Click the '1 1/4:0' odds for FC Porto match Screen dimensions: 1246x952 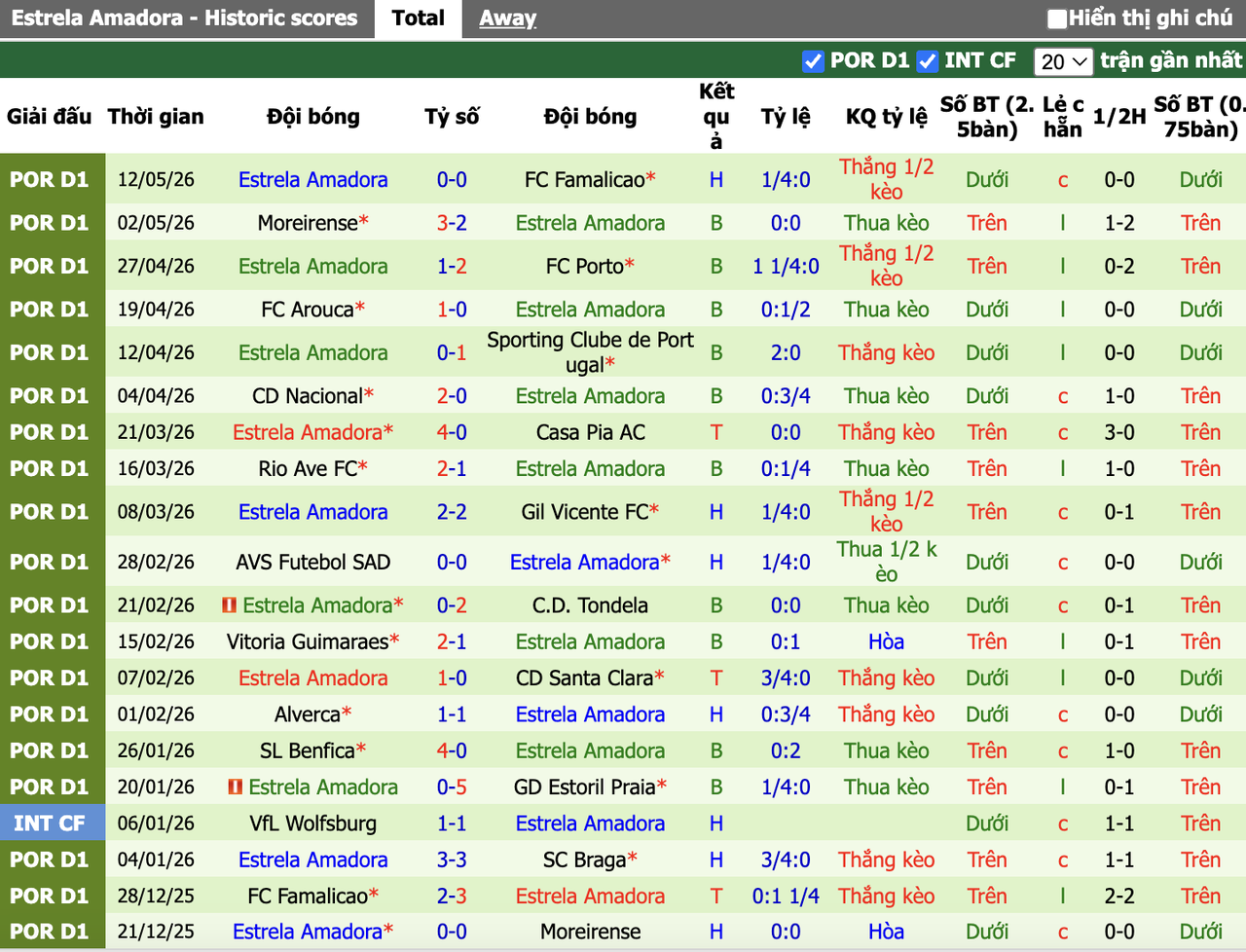click(786, 266)
